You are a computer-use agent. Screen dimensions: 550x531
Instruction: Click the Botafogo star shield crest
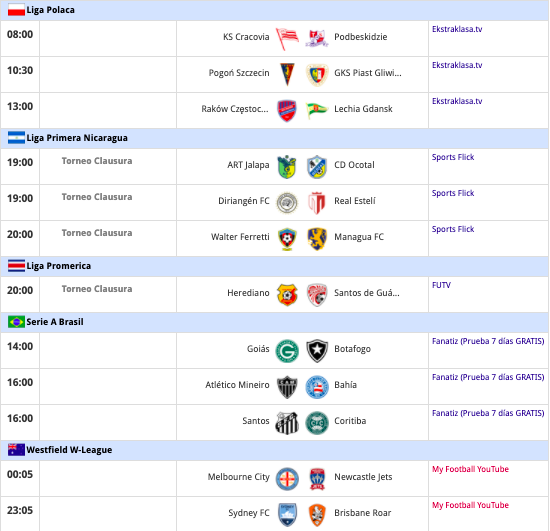pos(317,351)
